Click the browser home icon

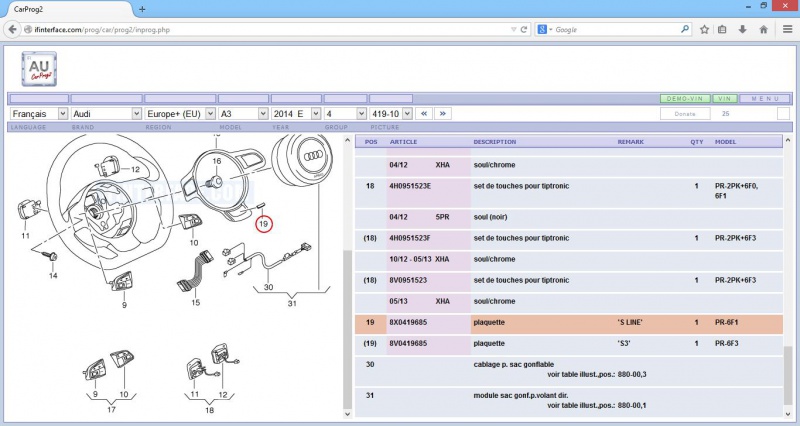pos(762,30)
